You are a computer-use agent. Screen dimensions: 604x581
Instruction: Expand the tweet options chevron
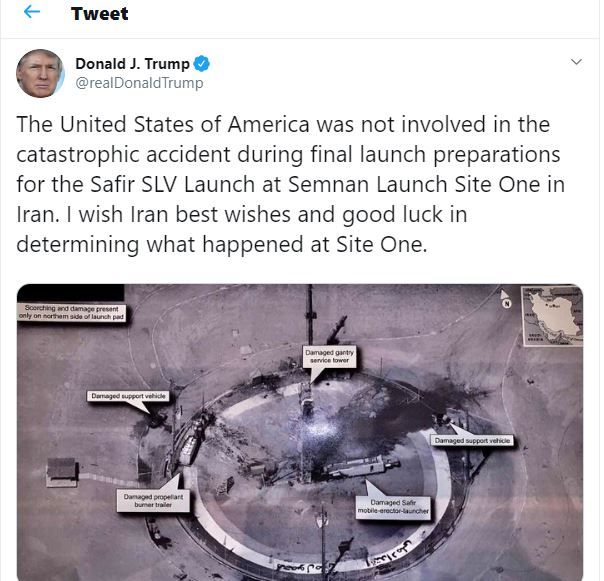tap(576, 62)
